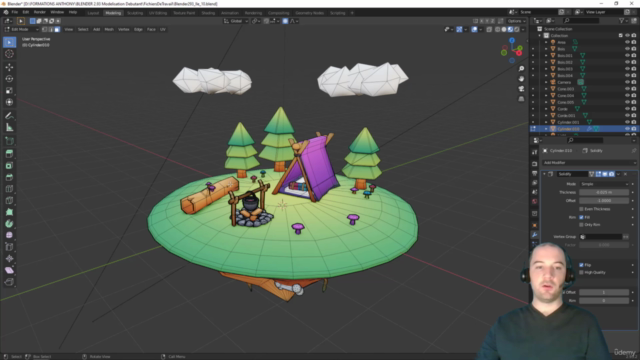640x360 pixels.
Task: Switch to the Shading workspace tab
Action: coord(208,13)
